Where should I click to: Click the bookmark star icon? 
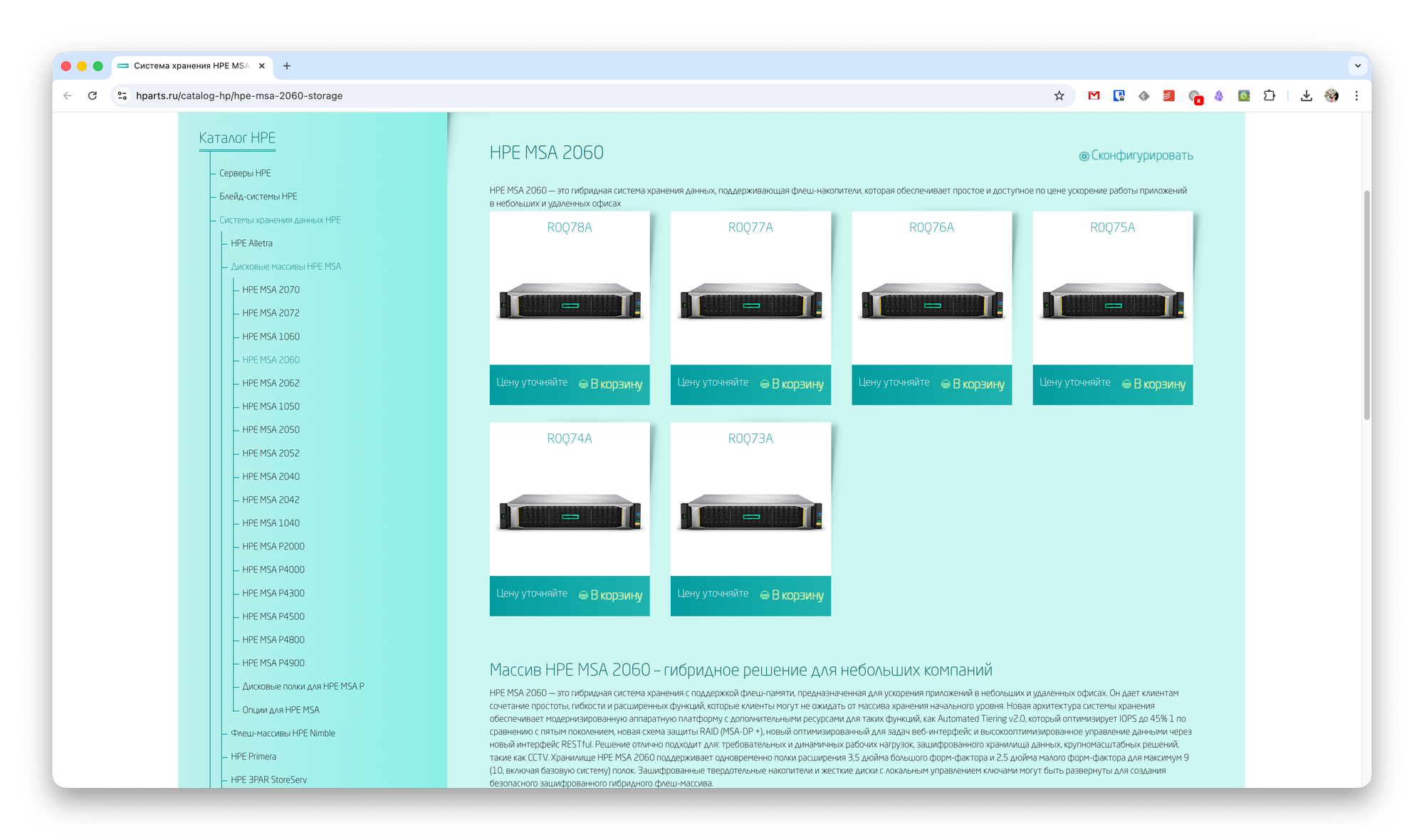pyautogui.click(x=1059, y=95)
